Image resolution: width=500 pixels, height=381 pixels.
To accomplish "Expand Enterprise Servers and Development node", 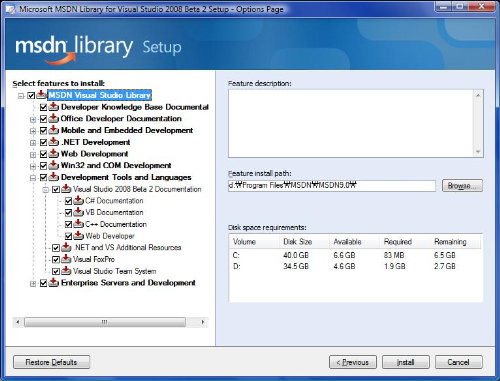I will [x=33, y=284].
